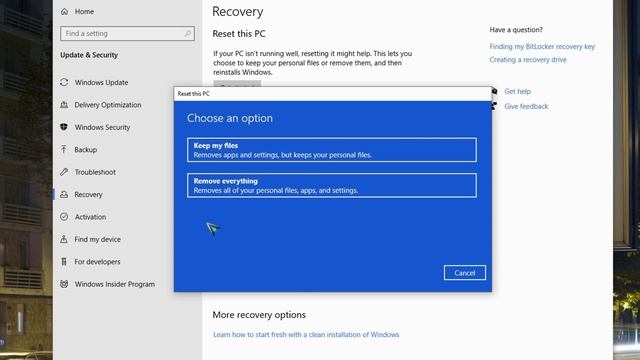
Task: Select For developers in sidebar
Action: point(97,262)
